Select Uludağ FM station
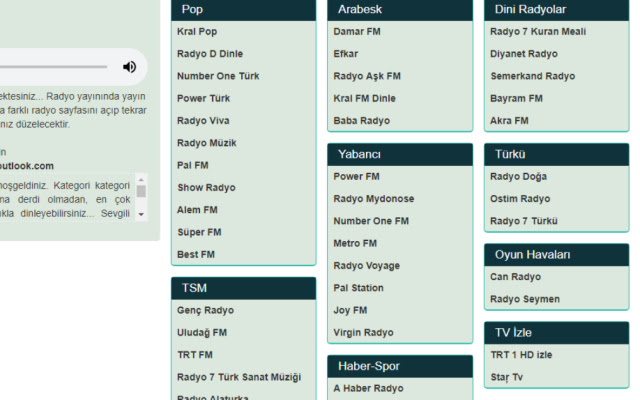640x400 pixels. (x=202, y=333)
